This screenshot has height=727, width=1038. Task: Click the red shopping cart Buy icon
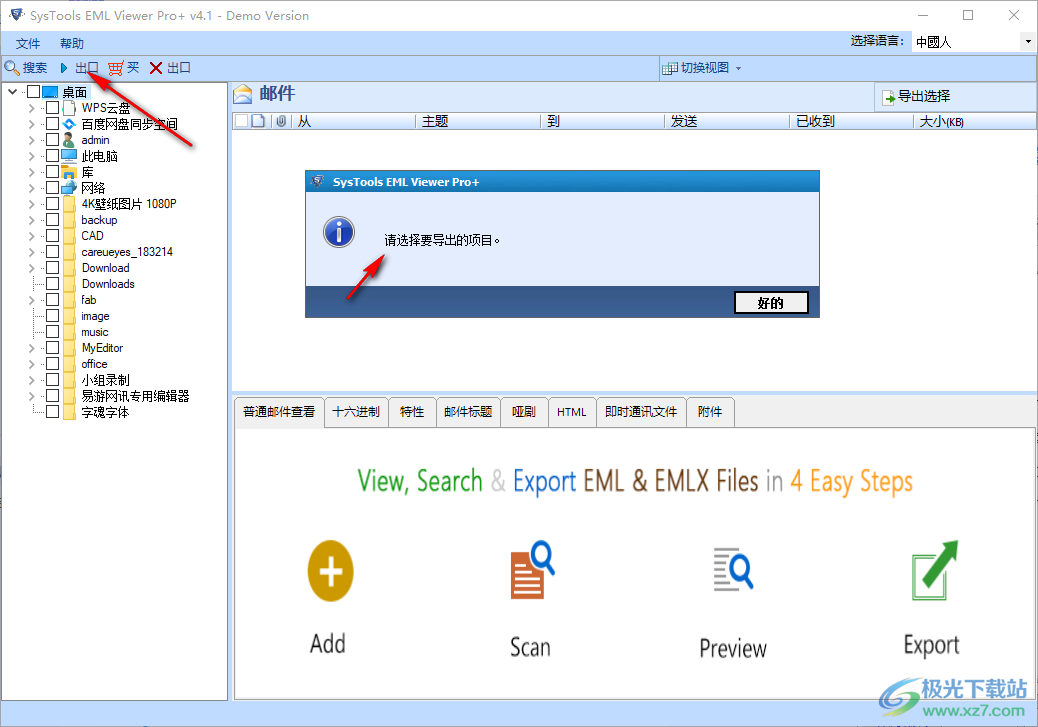tap(115, 68)
